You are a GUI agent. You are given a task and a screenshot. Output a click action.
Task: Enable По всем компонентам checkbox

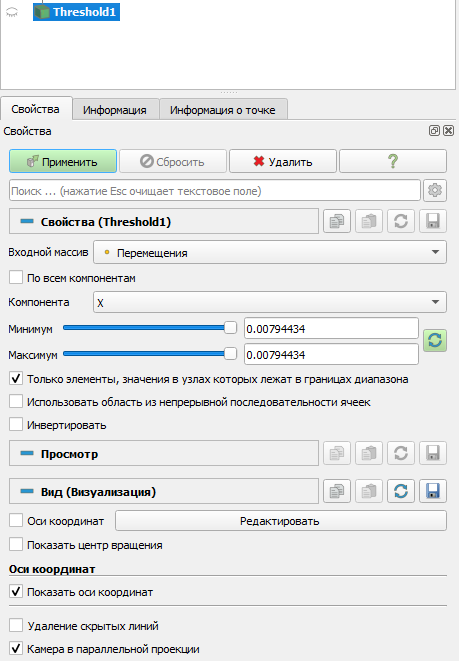(x=16, y=278)
